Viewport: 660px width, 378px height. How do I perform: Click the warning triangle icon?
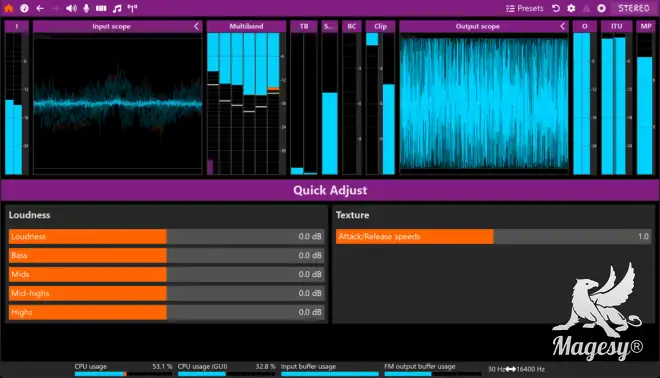(586, 8)
